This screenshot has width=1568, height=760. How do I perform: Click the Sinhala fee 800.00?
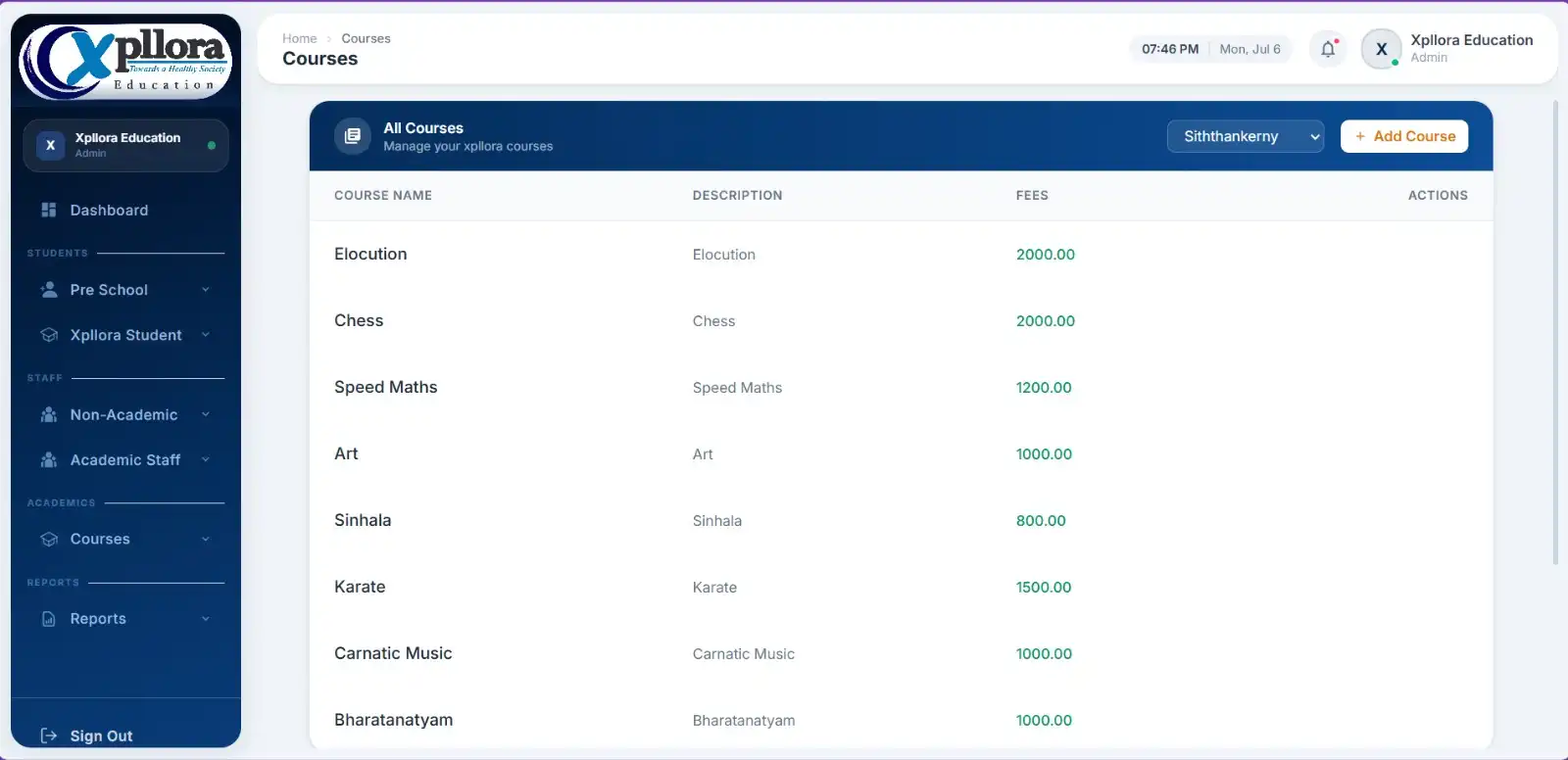tap(1041, 521)
